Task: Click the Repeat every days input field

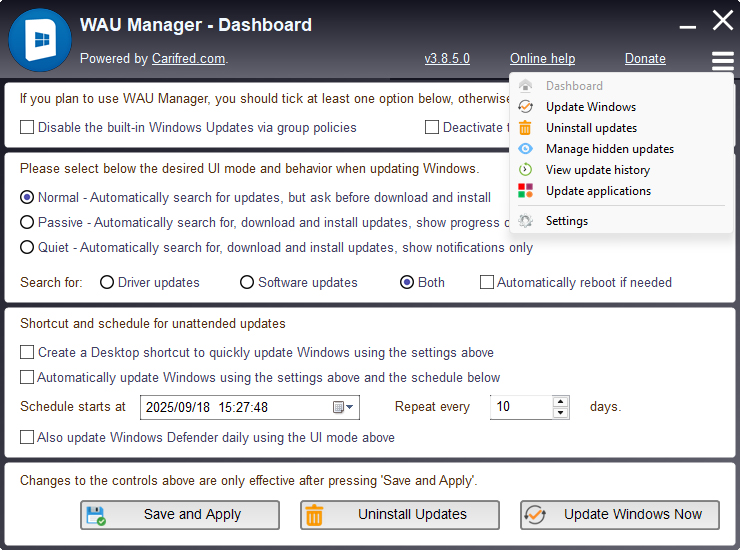Action: [x=520, y=407]
